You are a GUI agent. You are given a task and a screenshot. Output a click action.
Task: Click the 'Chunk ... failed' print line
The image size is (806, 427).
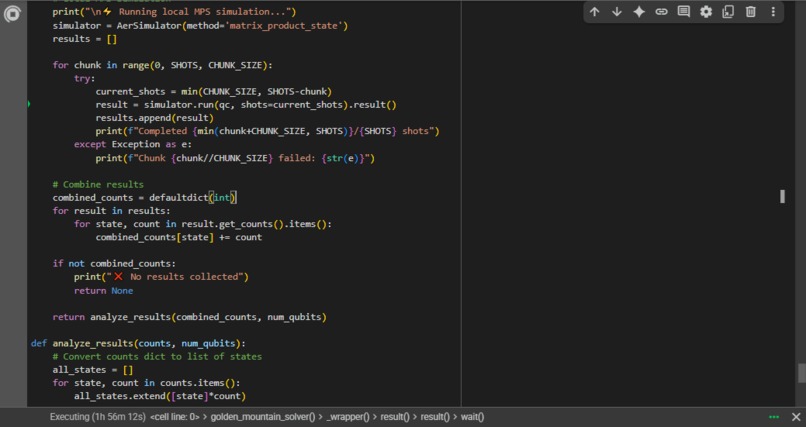235,158
